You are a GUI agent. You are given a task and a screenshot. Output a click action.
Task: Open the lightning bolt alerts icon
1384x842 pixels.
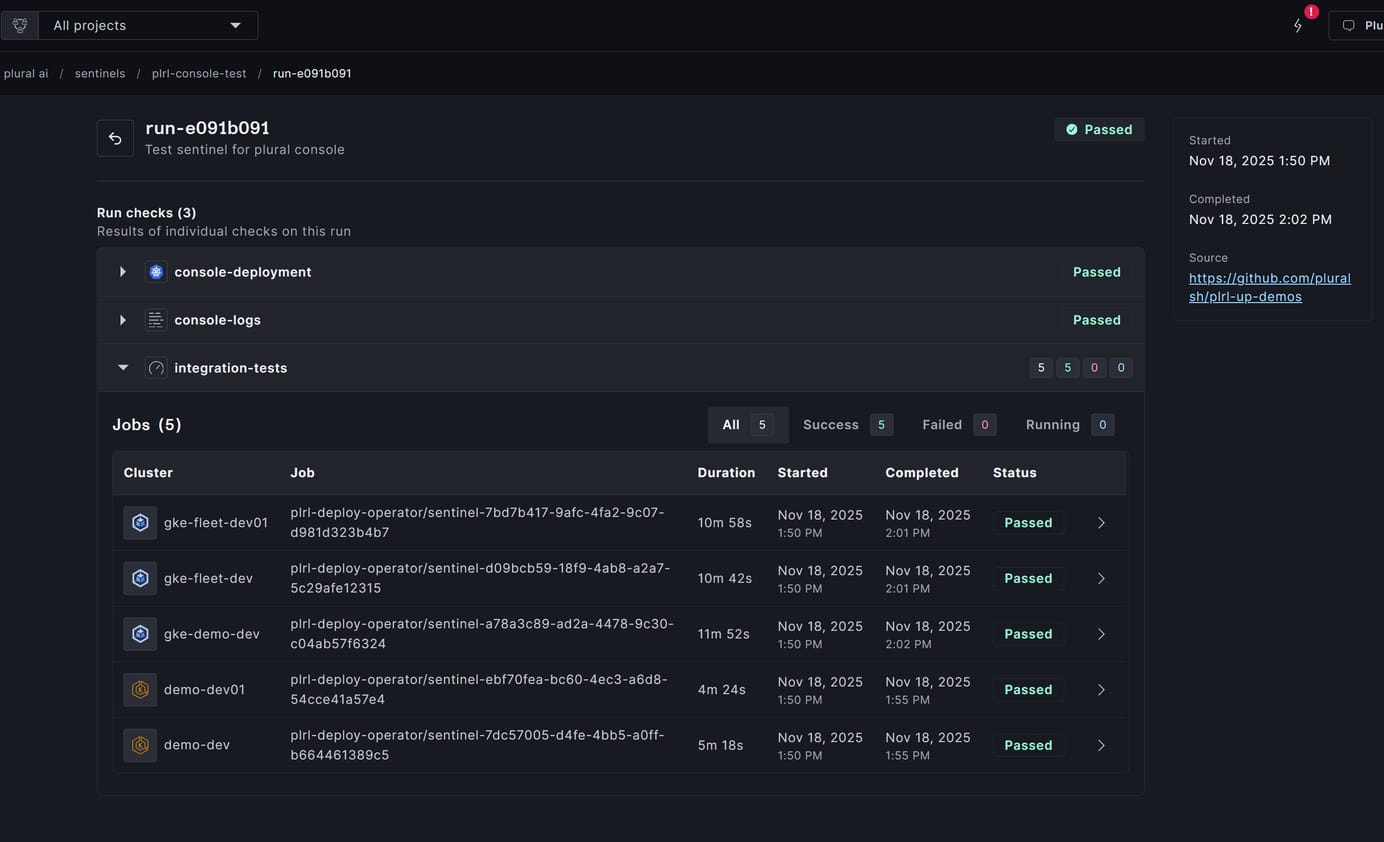tap(1298, 25)
